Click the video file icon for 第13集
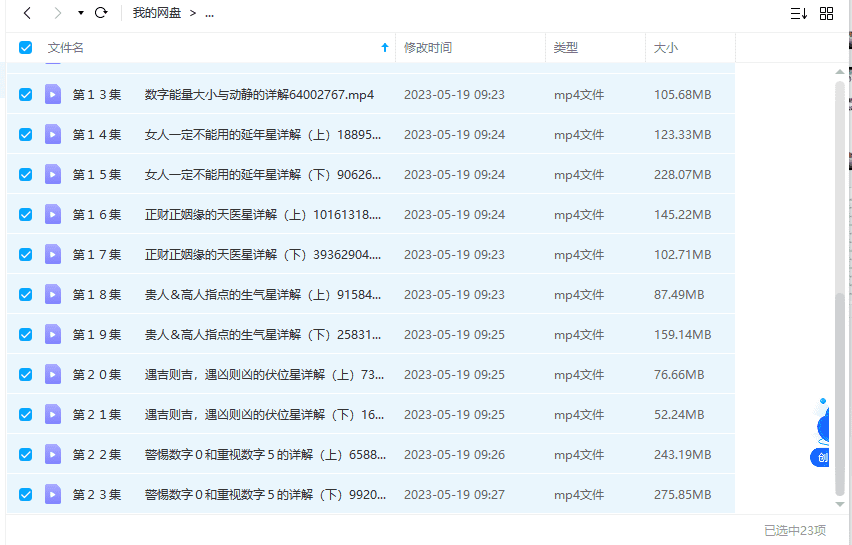The width and height of the screenshot is (852, 545). (x=53, y=95)
